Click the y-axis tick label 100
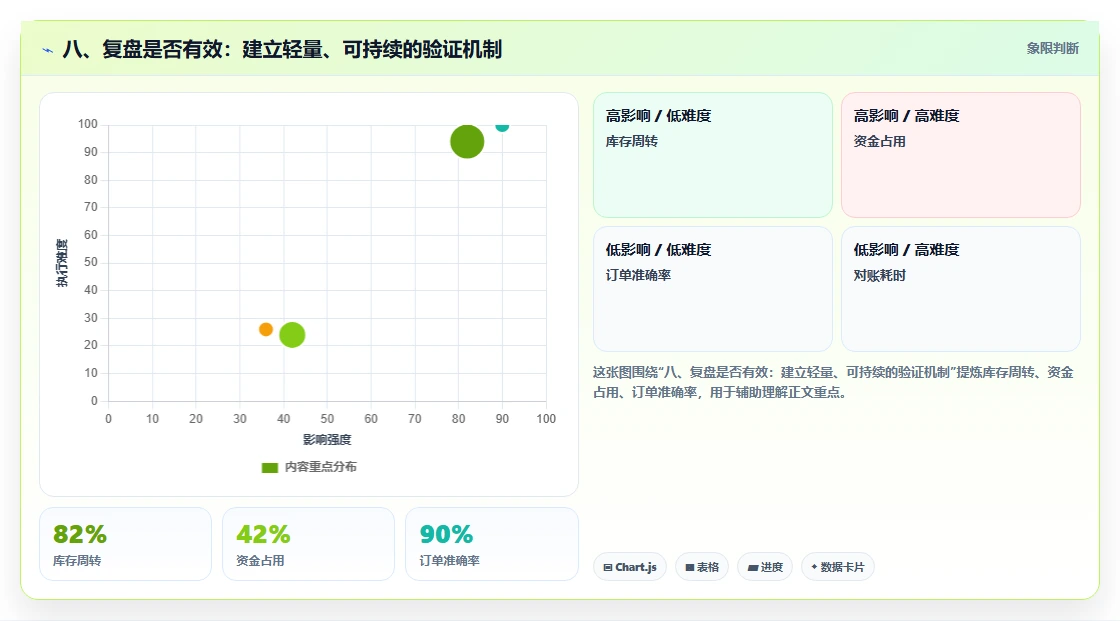This screenshot has width=1120, height=621. click(88, 124)
